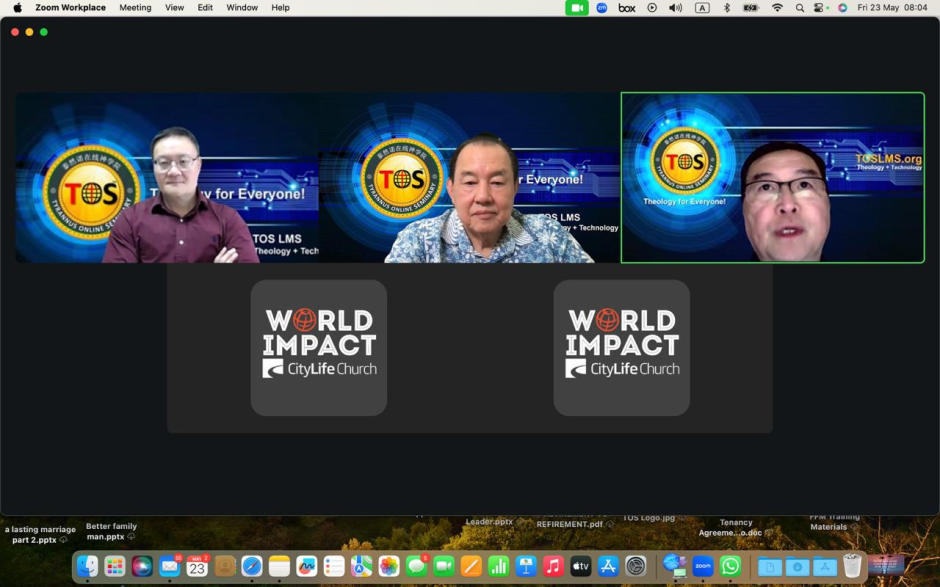Open the first stack folder in the Dock
Screen dimensions: 940x587
pyautogui.click(x=770, y=566)
